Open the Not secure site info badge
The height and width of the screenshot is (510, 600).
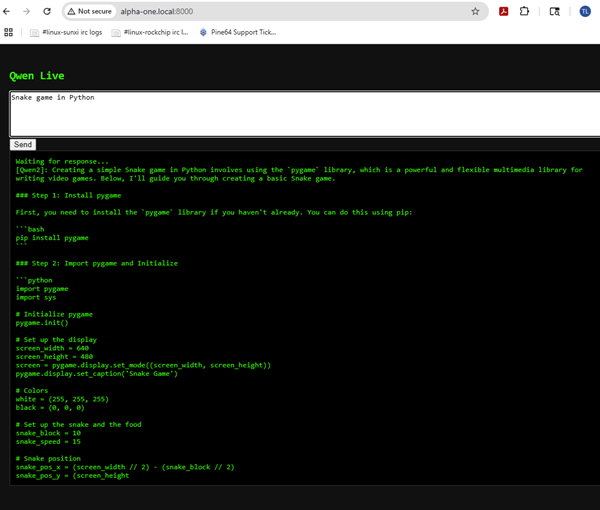pos(90,11)
